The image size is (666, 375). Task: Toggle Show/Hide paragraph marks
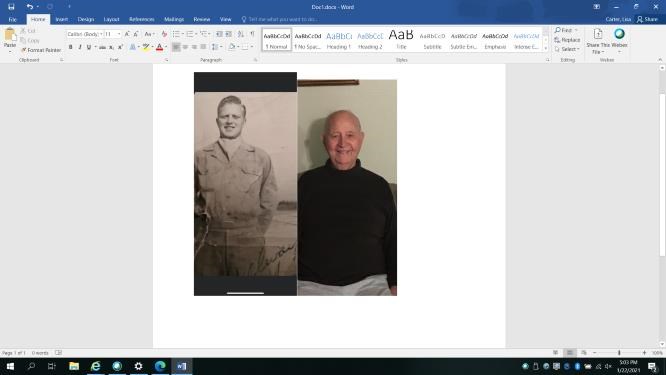pyautogui.click(x=252, y=34)
